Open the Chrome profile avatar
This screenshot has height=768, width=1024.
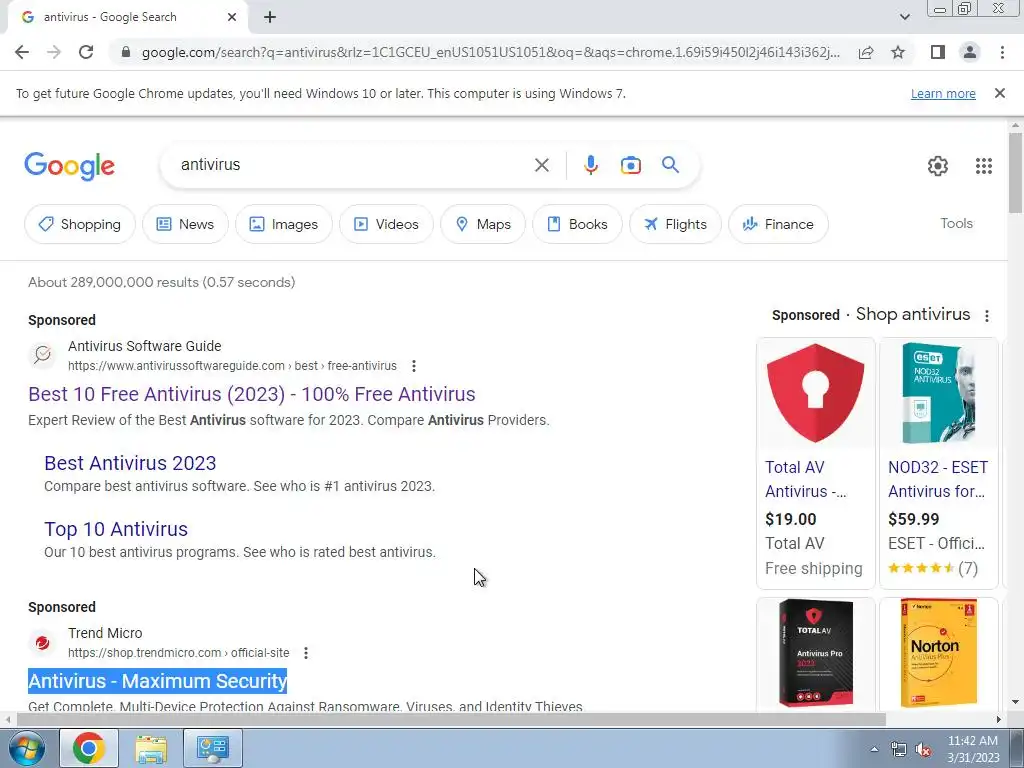pyautogui.click(x=970, y=52)
